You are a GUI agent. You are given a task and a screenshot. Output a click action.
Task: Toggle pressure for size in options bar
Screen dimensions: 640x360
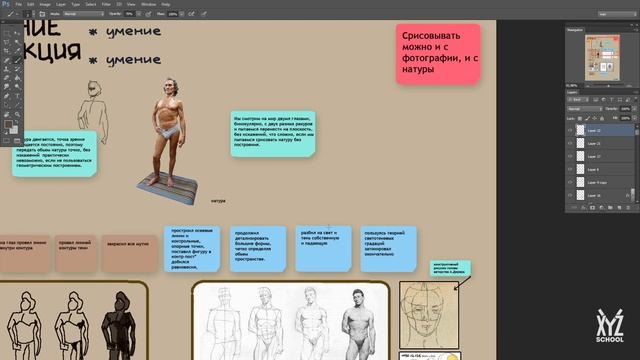[x=203, y=14]
